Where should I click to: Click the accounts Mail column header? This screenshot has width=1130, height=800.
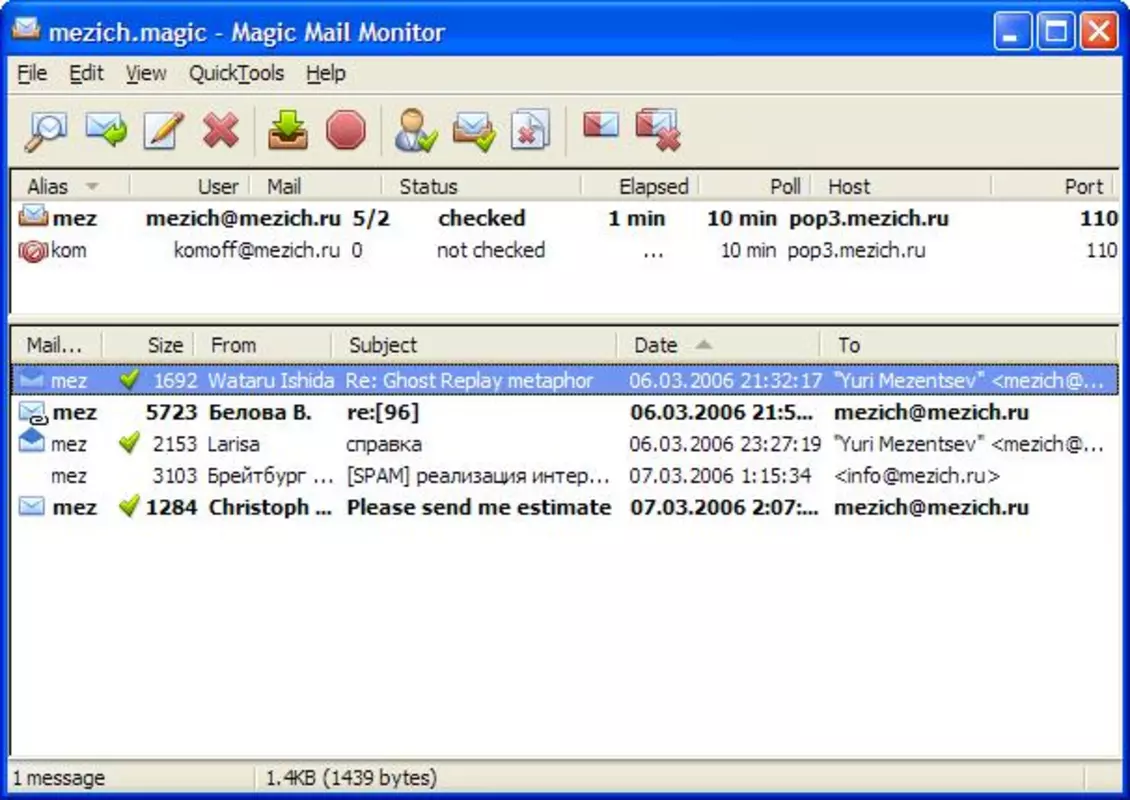click(x=316, y=187)
